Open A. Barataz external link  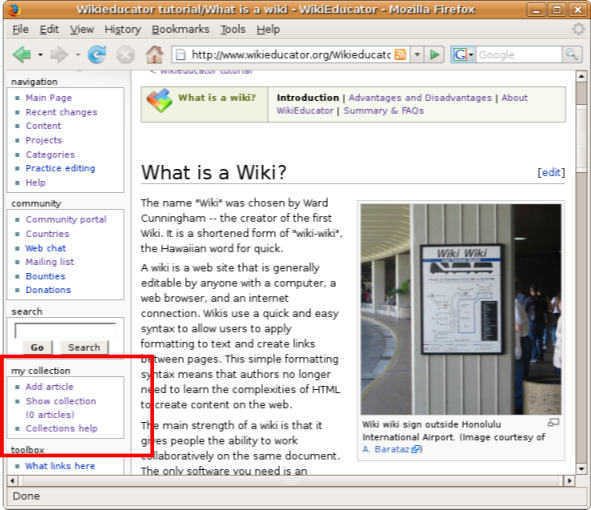[x=391, y=449]
